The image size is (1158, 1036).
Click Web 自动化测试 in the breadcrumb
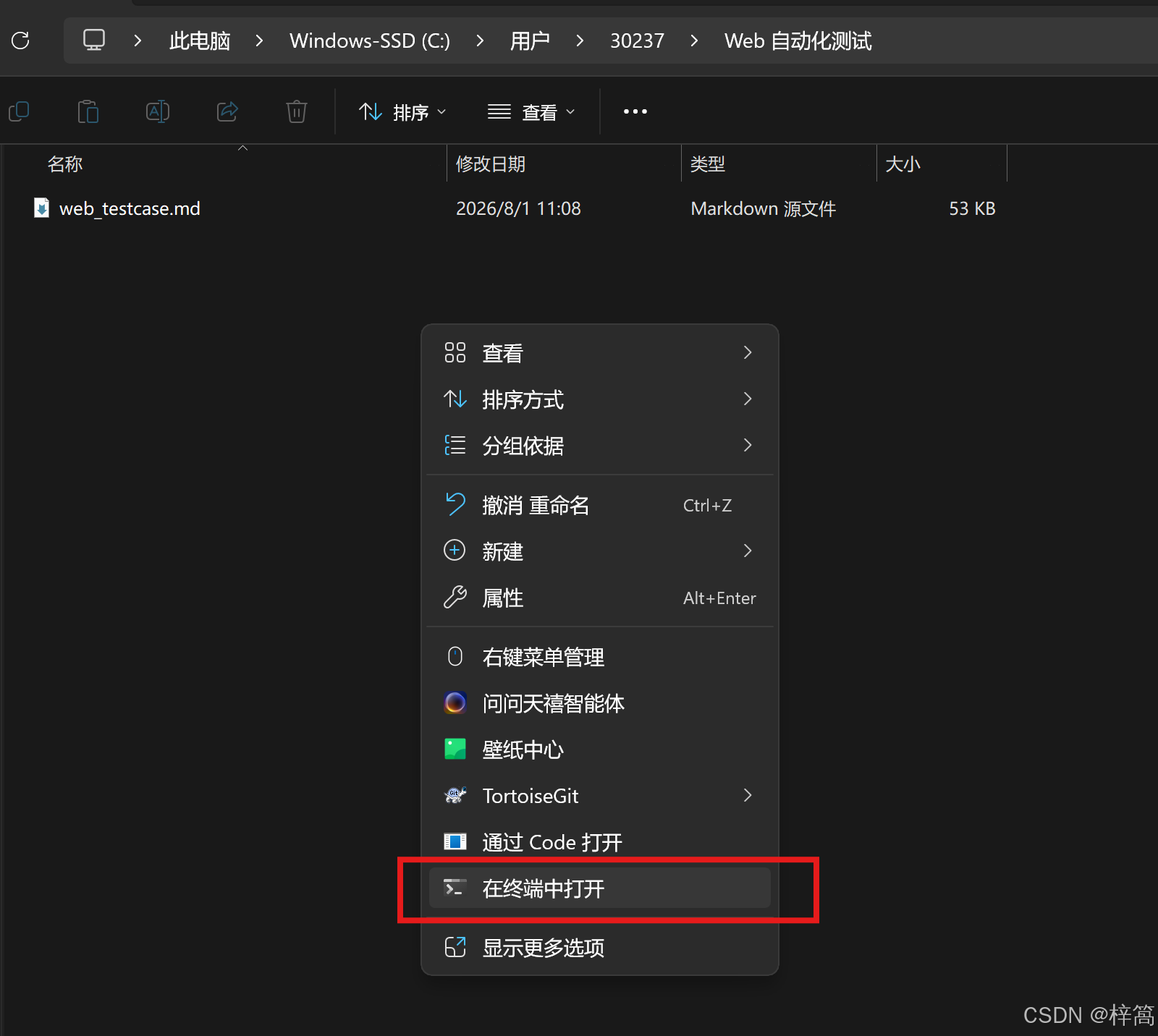click(x=798, y=41)
